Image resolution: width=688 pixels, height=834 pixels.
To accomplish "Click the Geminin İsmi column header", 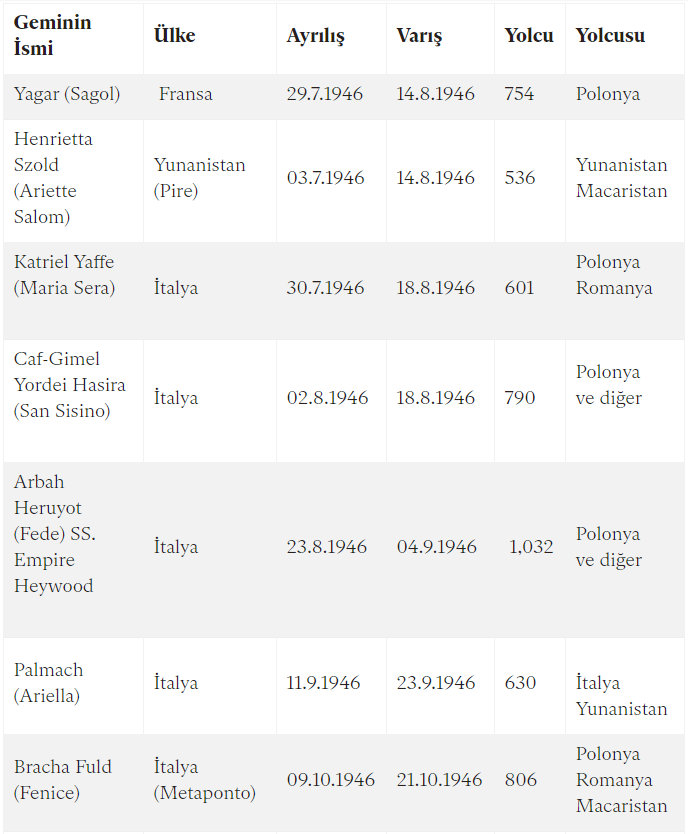I will pos(53,35).
